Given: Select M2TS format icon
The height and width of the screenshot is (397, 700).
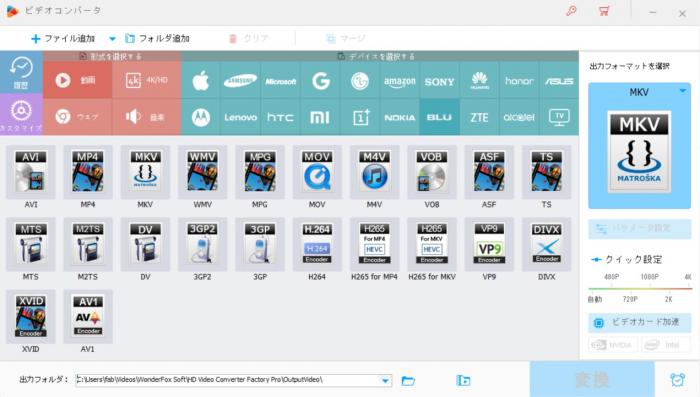Looking at the screenshot, I should coord(88,244).
